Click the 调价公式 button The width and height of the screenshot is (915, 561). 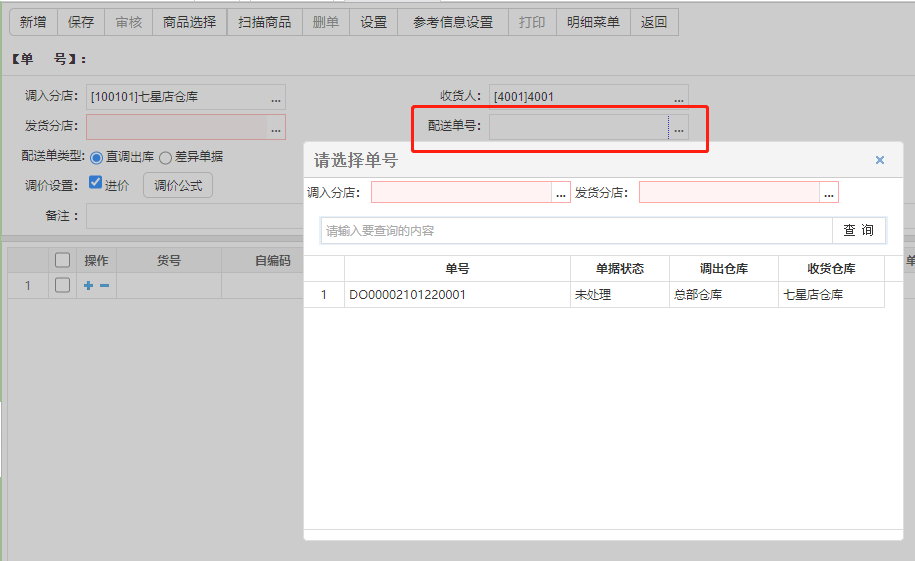point(178,186)
